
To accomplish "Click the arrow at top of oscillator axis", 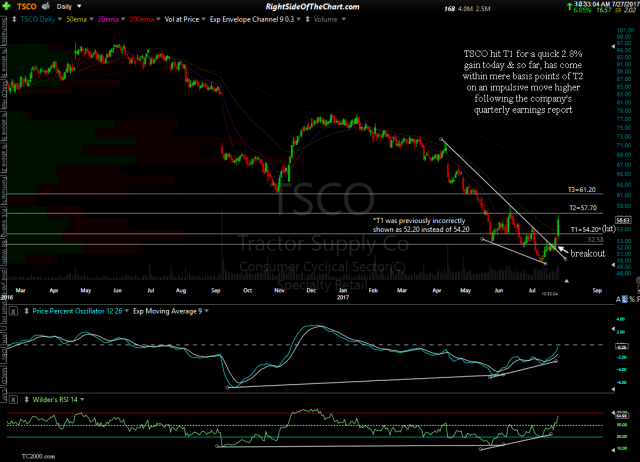I will [613, 329].
